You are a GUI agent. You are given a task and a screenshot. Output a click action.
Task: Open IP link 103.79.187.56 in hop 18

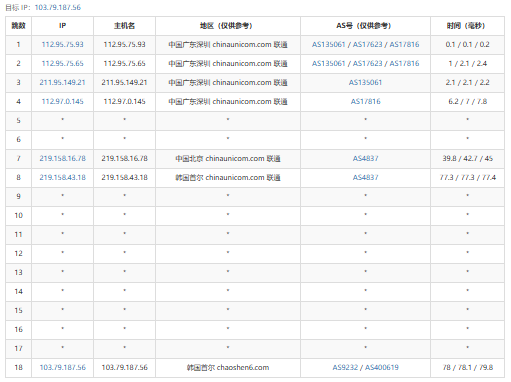point(62,367)
